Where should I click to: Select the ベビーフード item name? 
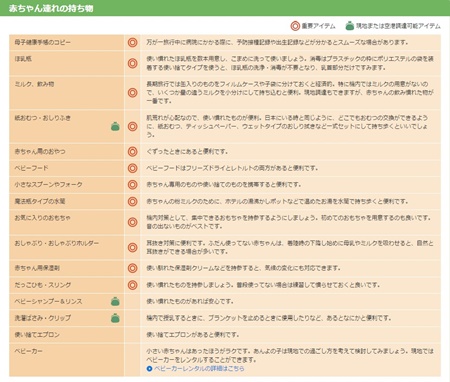tap(31, 168)
